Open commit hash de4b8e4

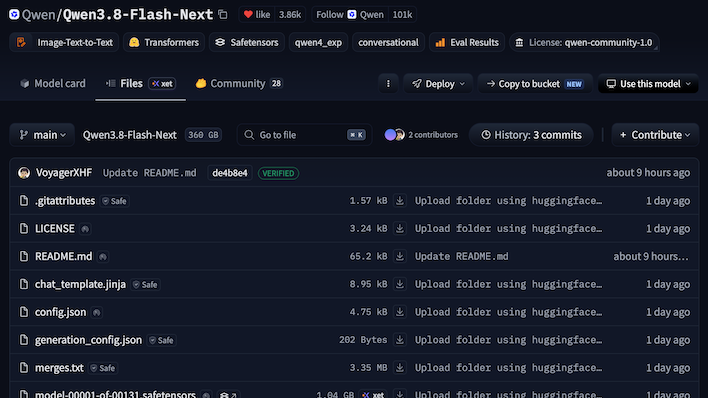click(230, 173)
